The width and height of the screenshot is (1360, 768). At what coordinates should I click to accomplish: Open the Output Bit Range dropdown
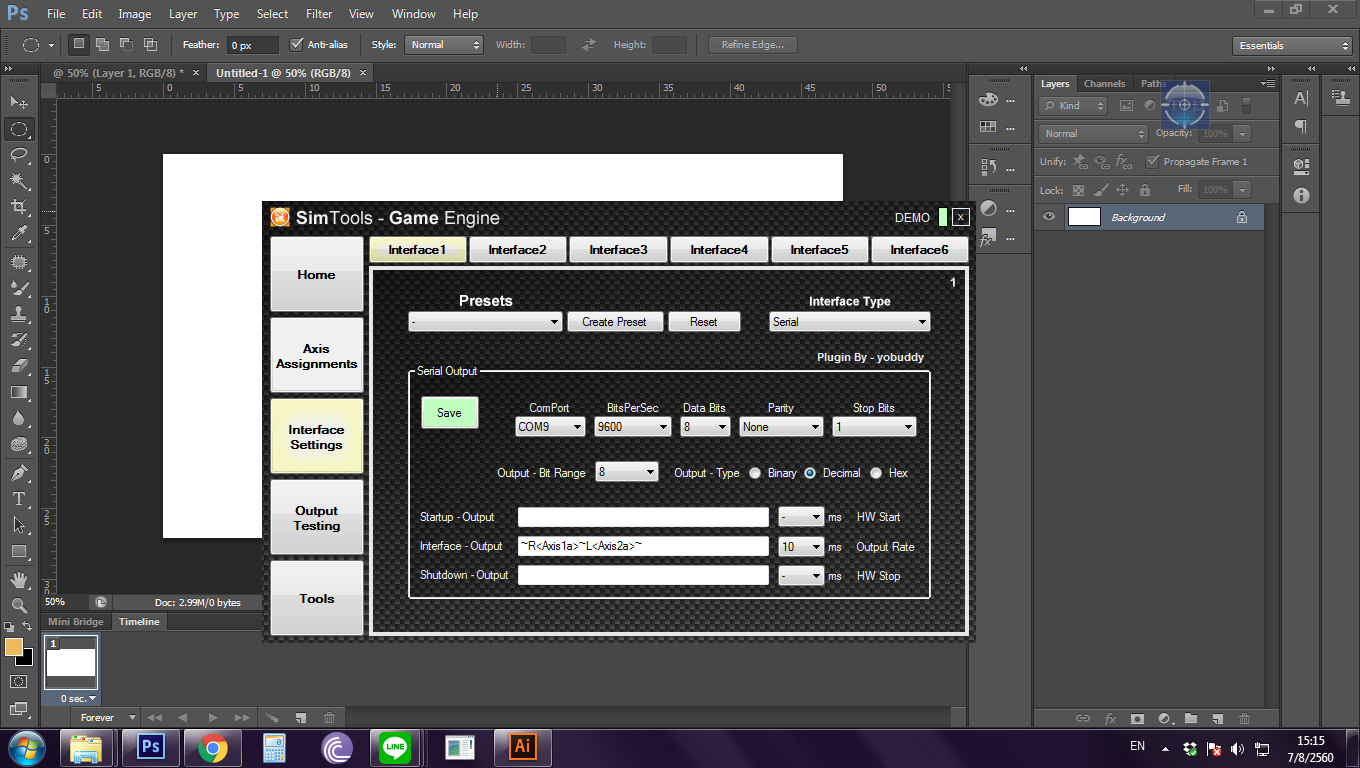coord(627,472)
